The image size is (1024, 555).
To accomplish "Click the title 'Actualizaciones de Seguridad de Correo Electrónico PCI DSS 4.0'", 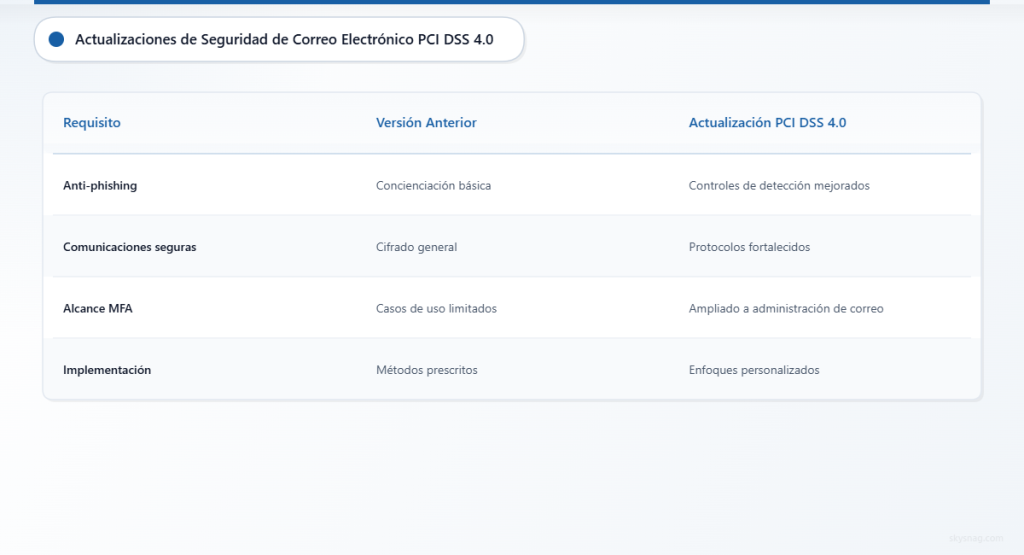I will (284, 40).
